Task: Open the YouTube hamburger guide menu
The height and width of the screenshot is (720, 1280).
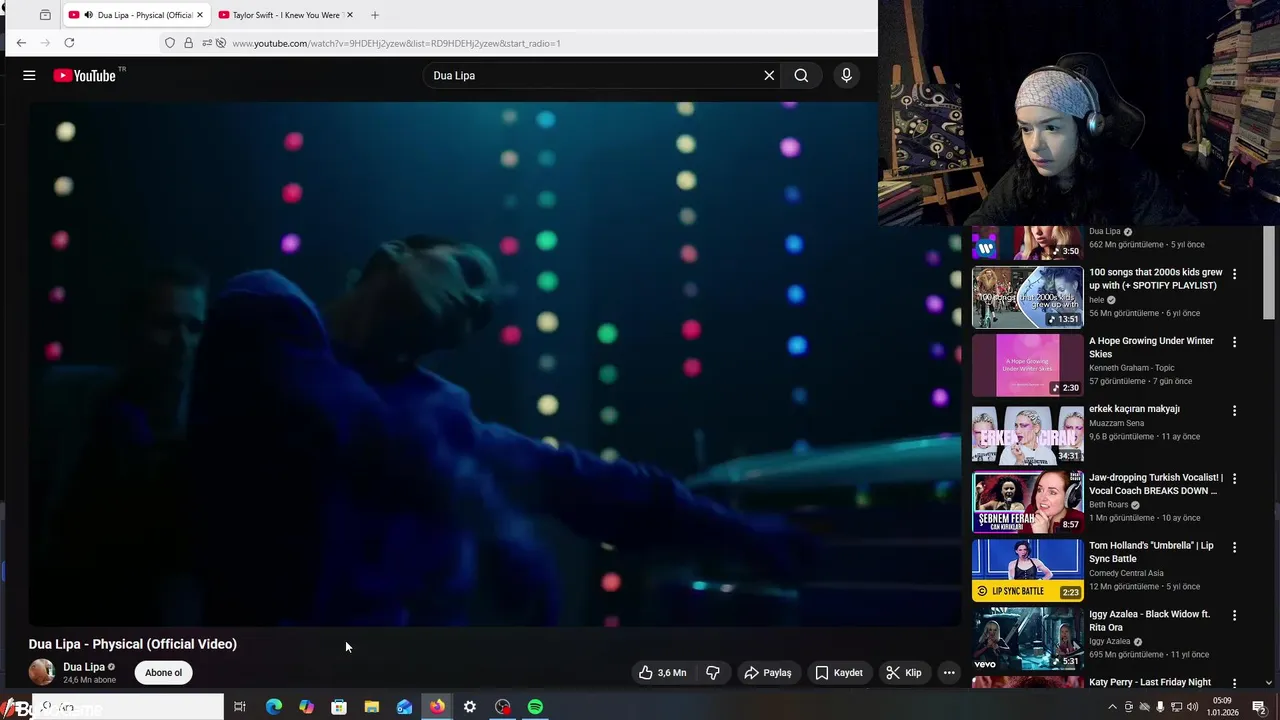Action: (29, 75)
